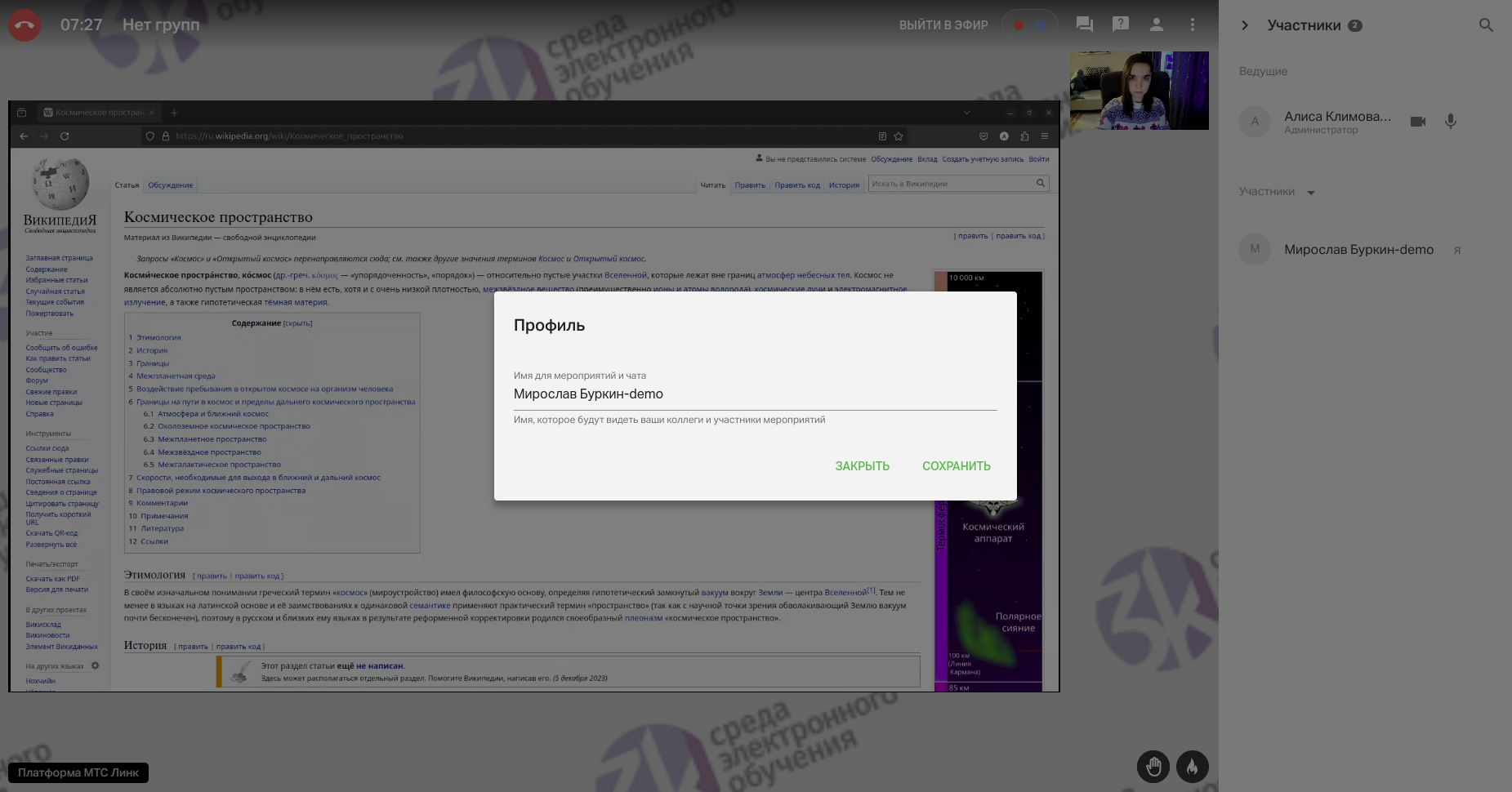Select Мирослав Буркин-demo in participants list
The width and height of the screenshot is (1512, 792).
(x=1358, y=249)
